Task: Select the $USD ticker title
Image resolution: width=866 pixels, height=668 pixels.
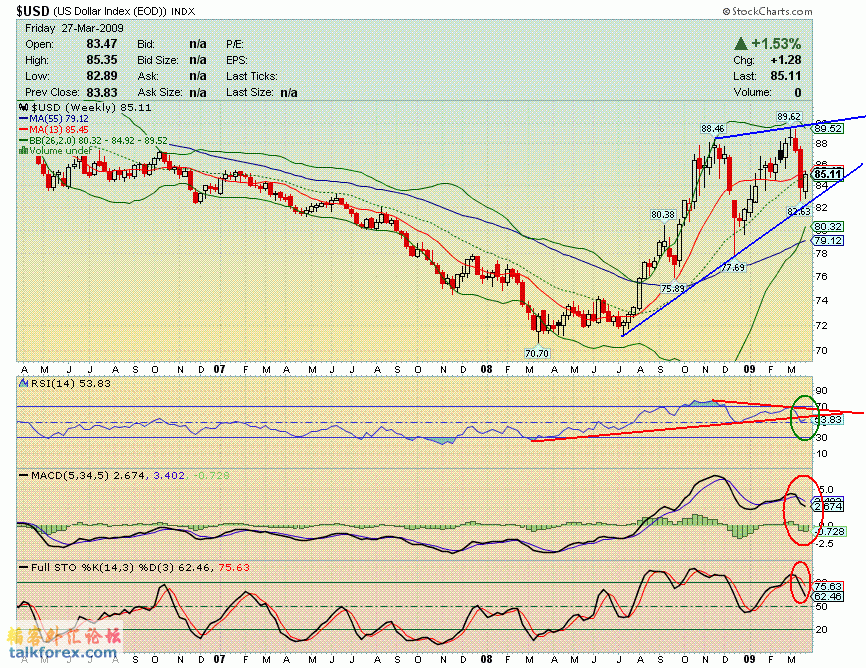Action: 33,10
